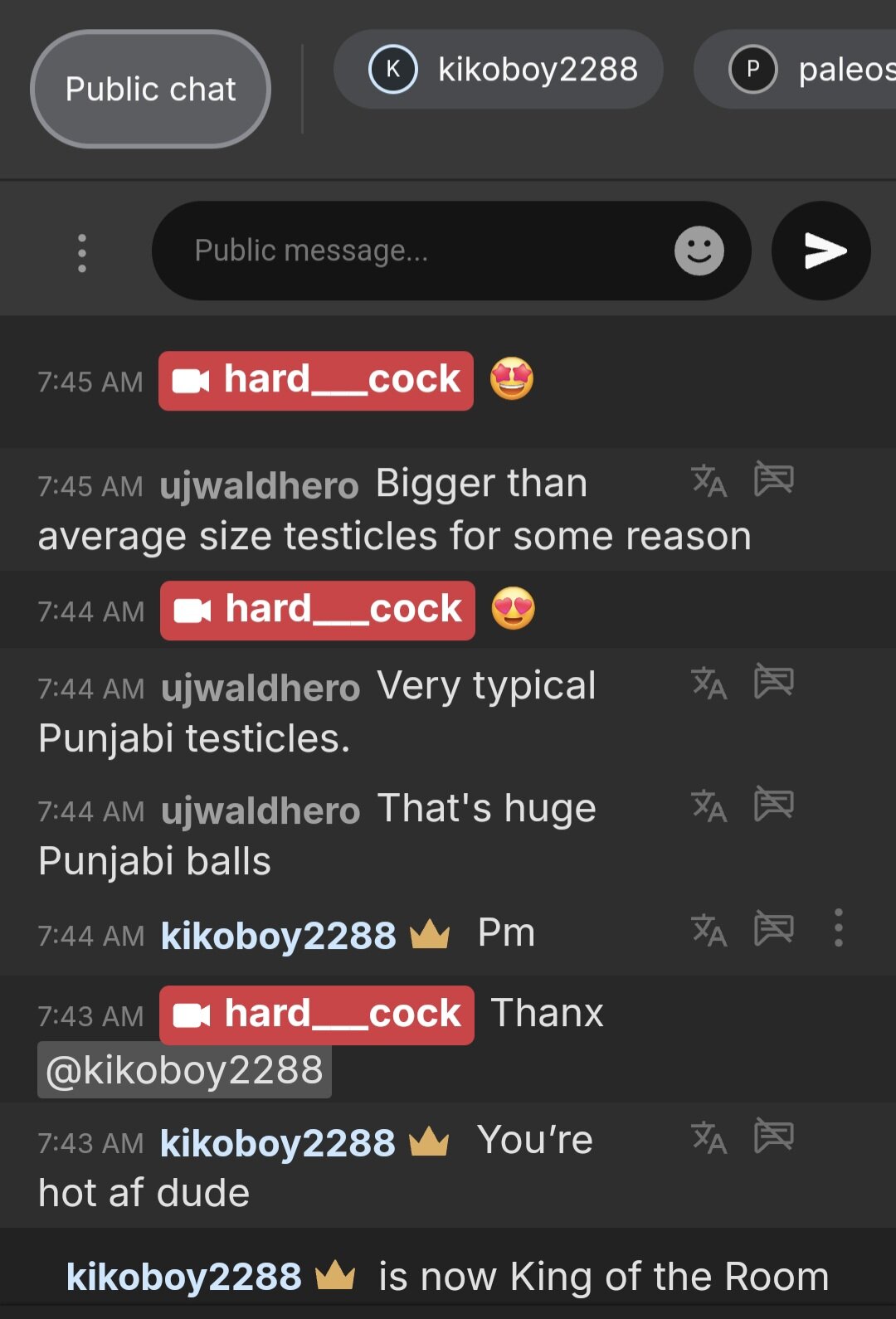This screenshot has height=1319, width=896.
Task: Open chat options via three-dot menu beside input
Action: pos(81,253)
